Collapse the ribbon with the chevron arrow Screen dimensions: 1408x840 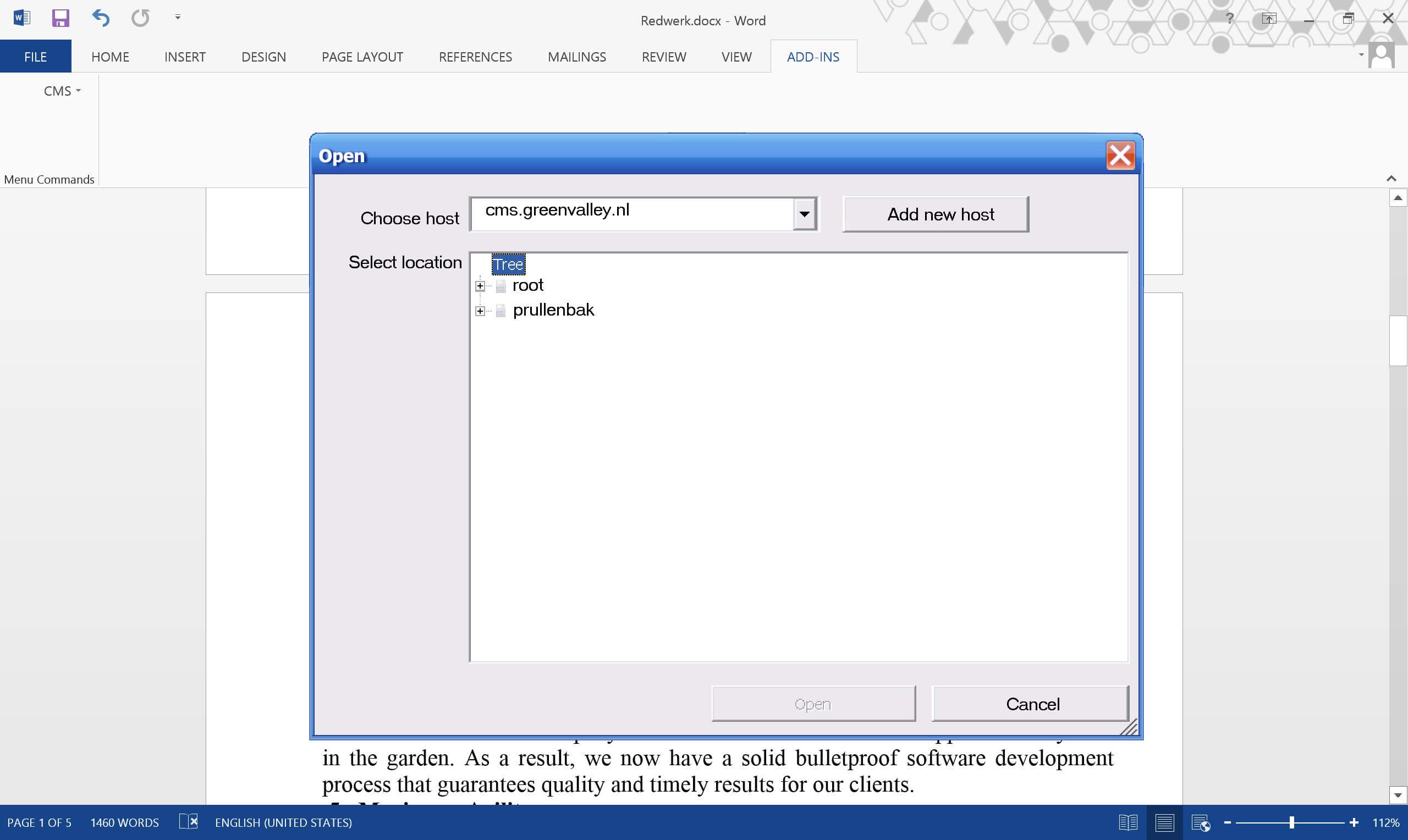point(1391,178)
